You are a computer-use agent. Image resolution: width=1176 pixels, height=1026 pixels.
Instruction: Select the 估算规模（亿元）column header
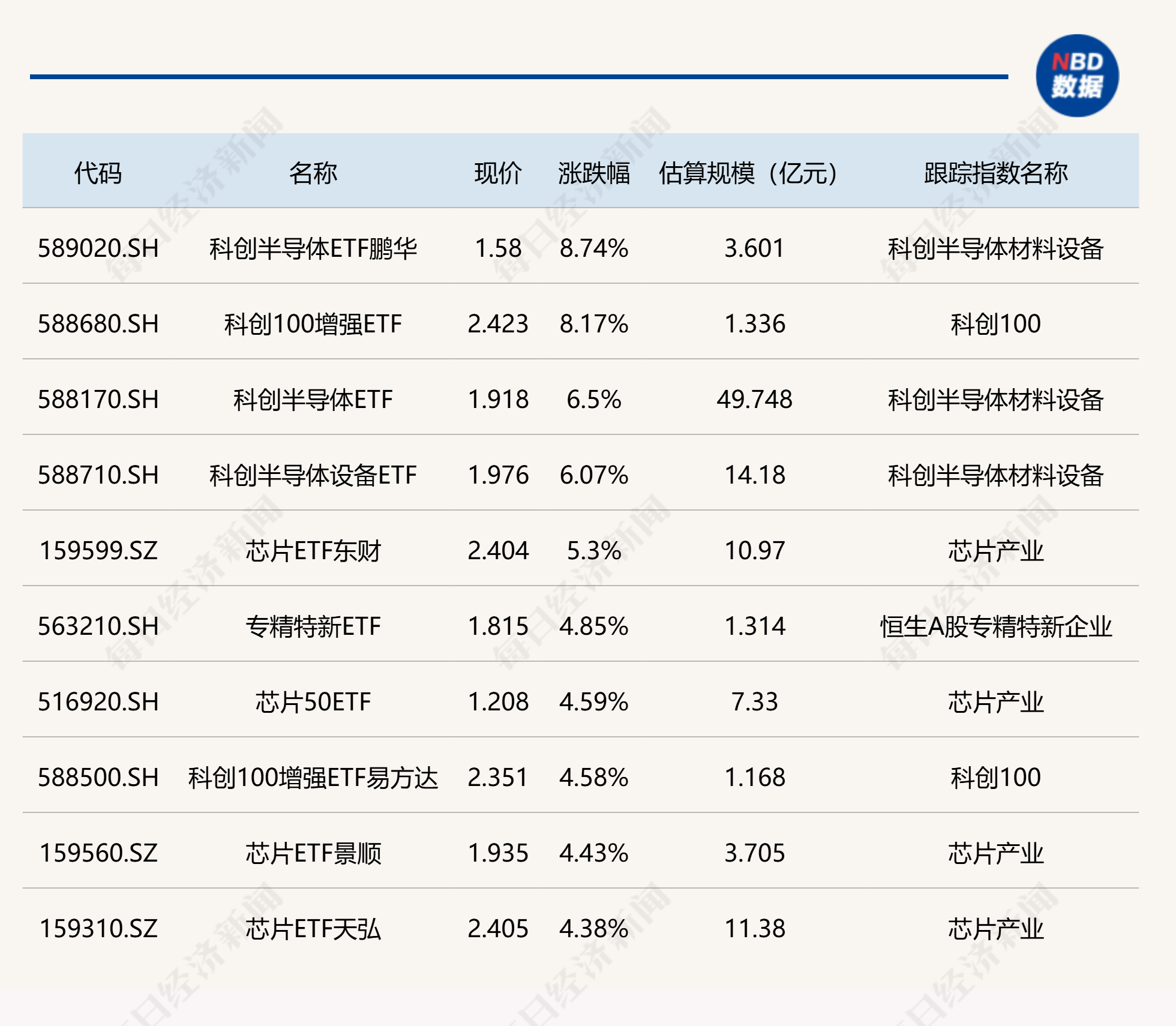(747, 171)
